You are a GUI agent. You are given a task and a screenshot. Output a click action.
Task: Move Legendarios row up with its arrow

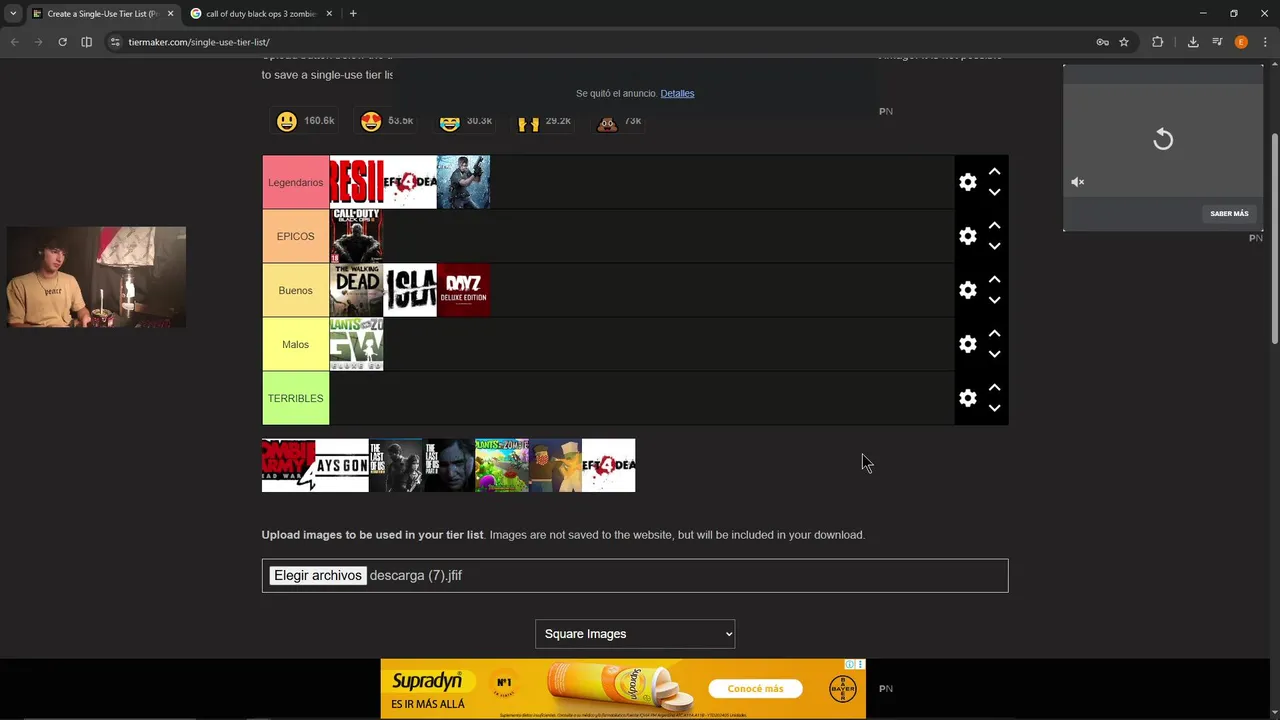(x=994, y=172)
